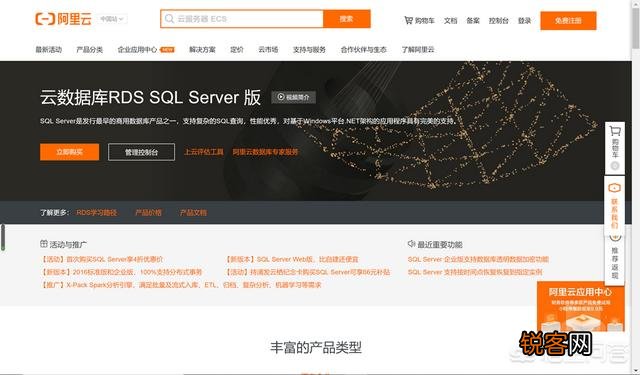Screen dimensions: 640x375
Task: Open 首次购买SQL Server享4折优惠价 promotion
Action: [x=102, y=259]
